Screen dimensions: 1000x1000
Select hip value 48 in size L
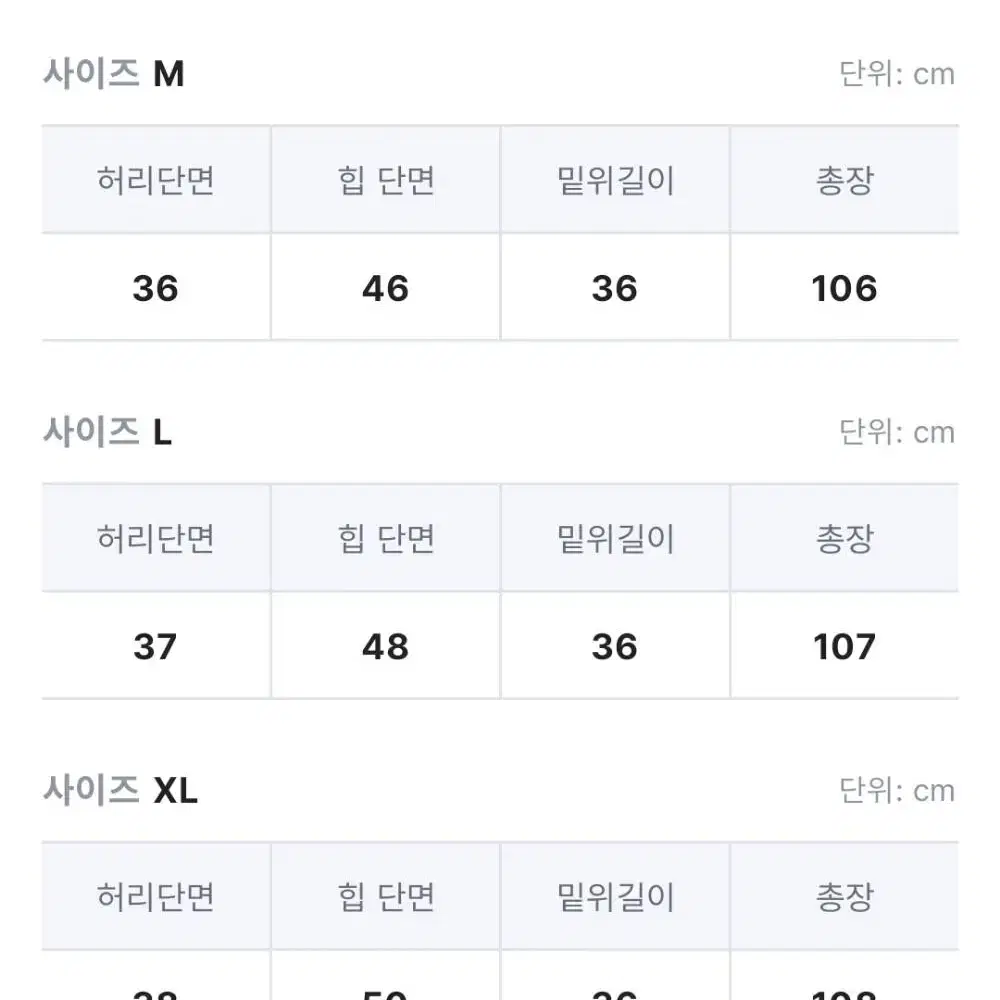click(386, 646)
